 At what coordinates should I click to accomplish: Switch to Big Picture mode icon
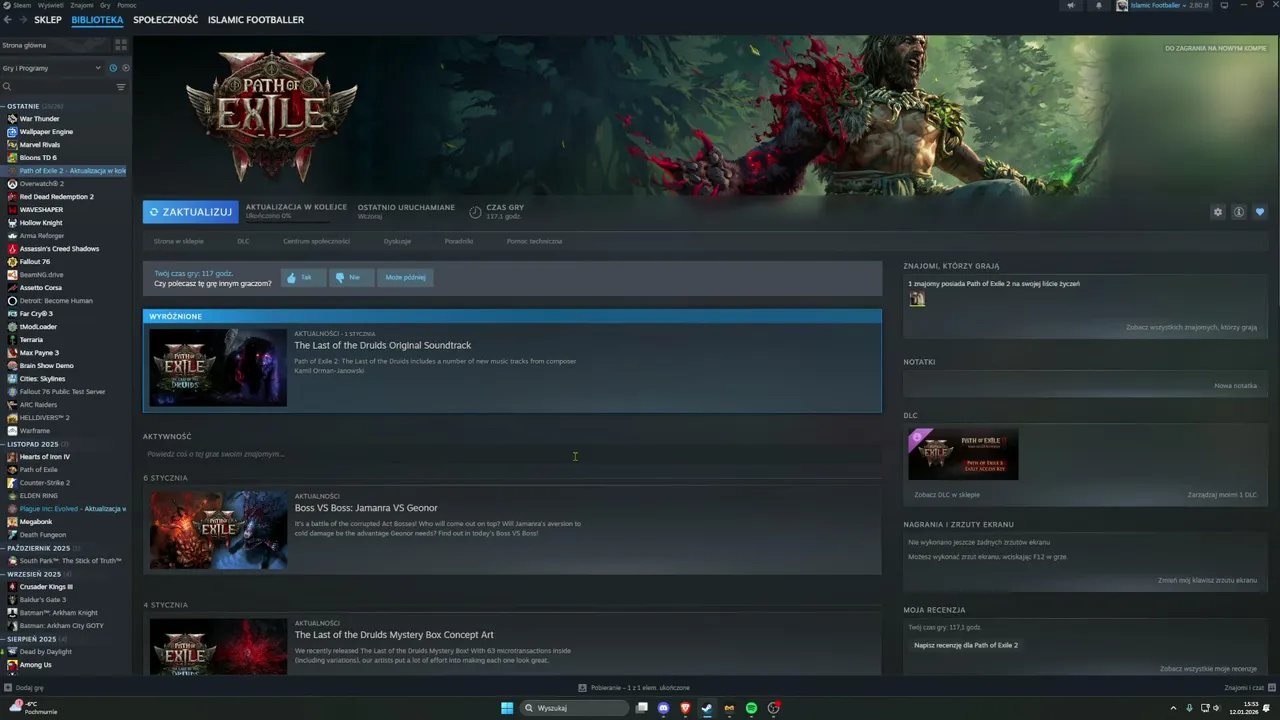click(x=1224, y=5)
